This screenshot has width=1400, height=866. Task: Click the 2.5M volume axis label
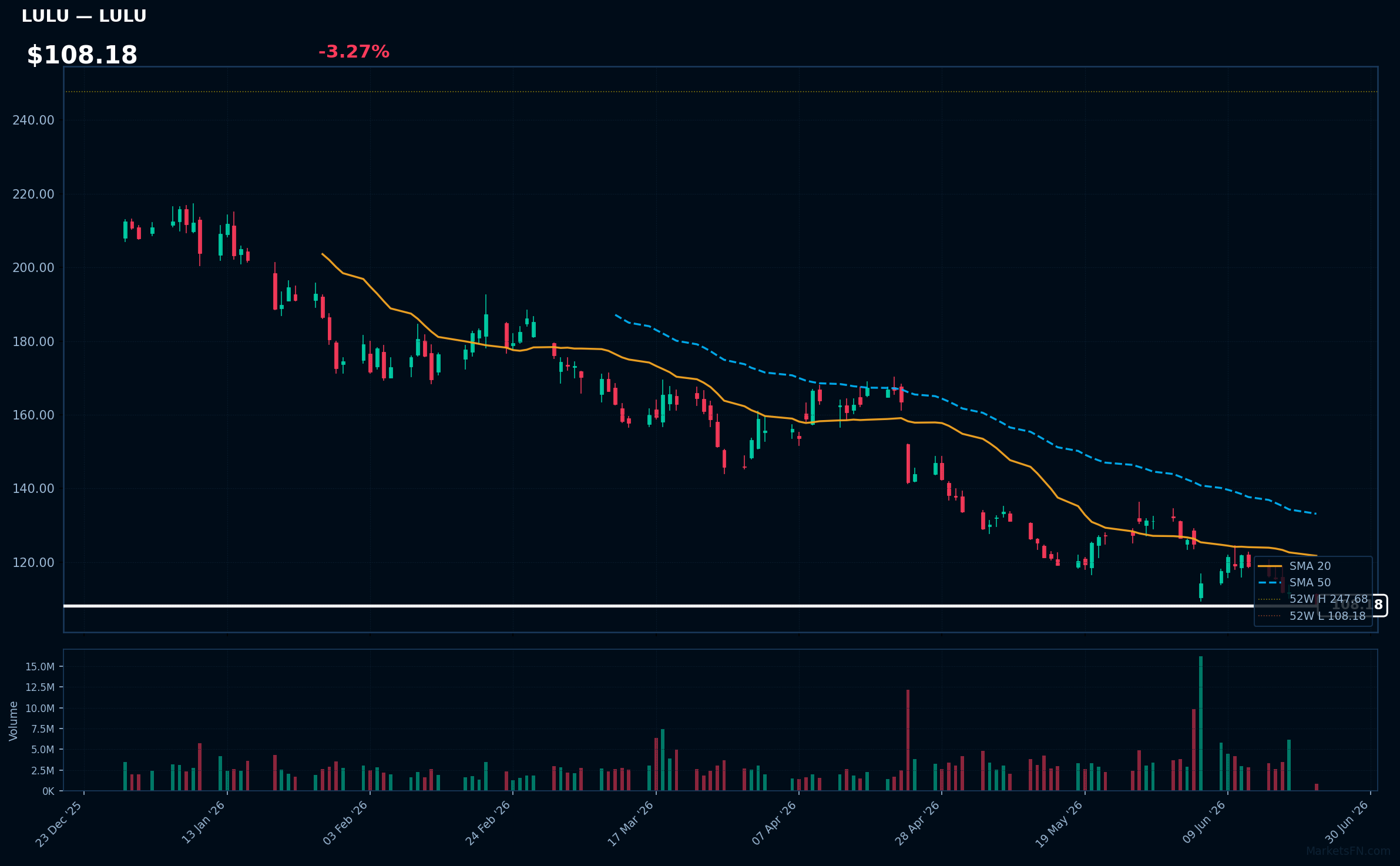click(43, 770)
